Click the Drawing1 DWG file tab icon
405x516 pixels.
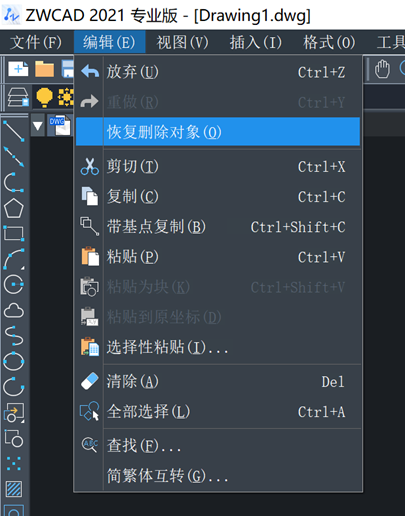pos(60,125)
